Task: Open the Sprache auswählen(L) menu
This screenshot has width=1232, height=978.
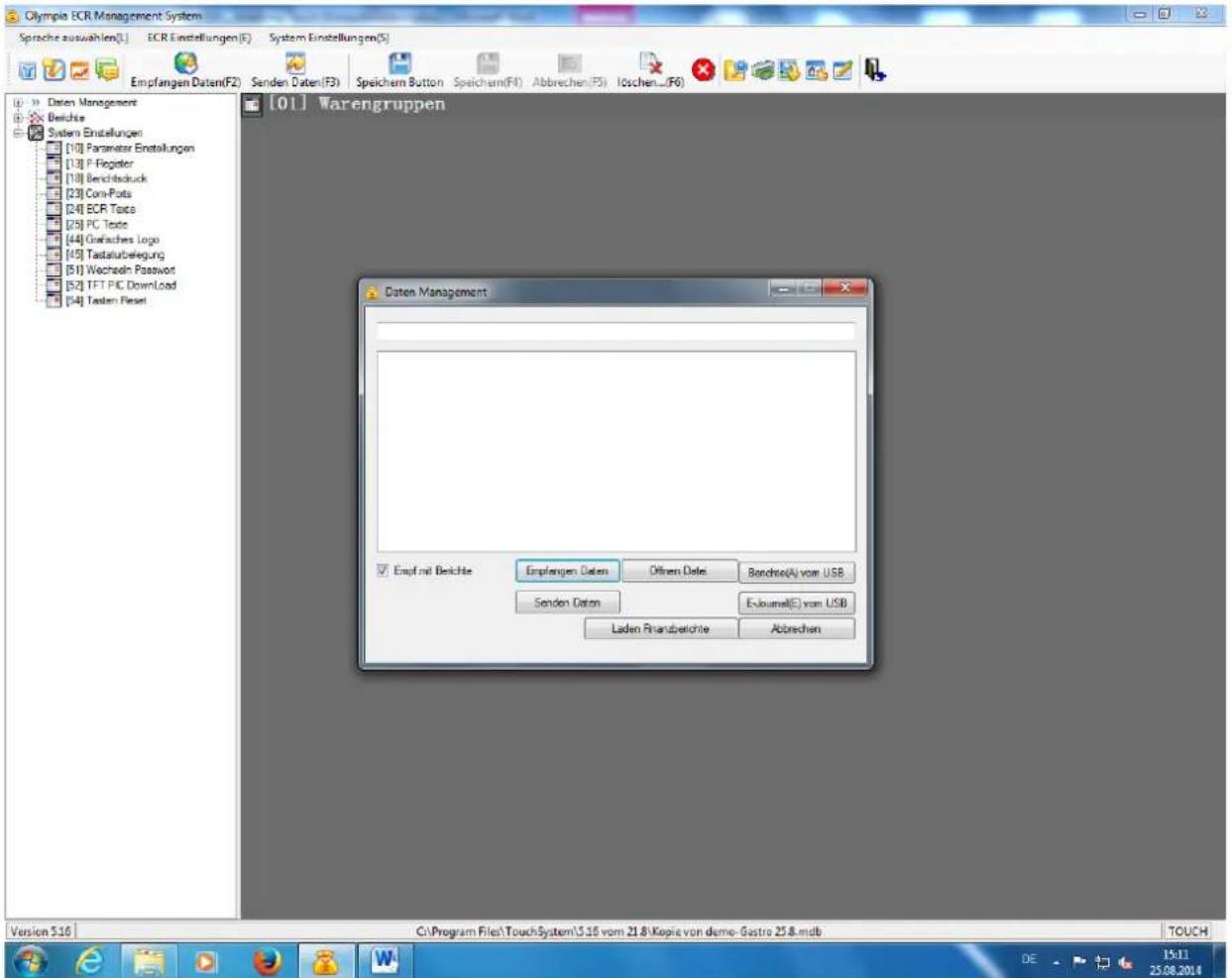Action: (x=73, y=38)
